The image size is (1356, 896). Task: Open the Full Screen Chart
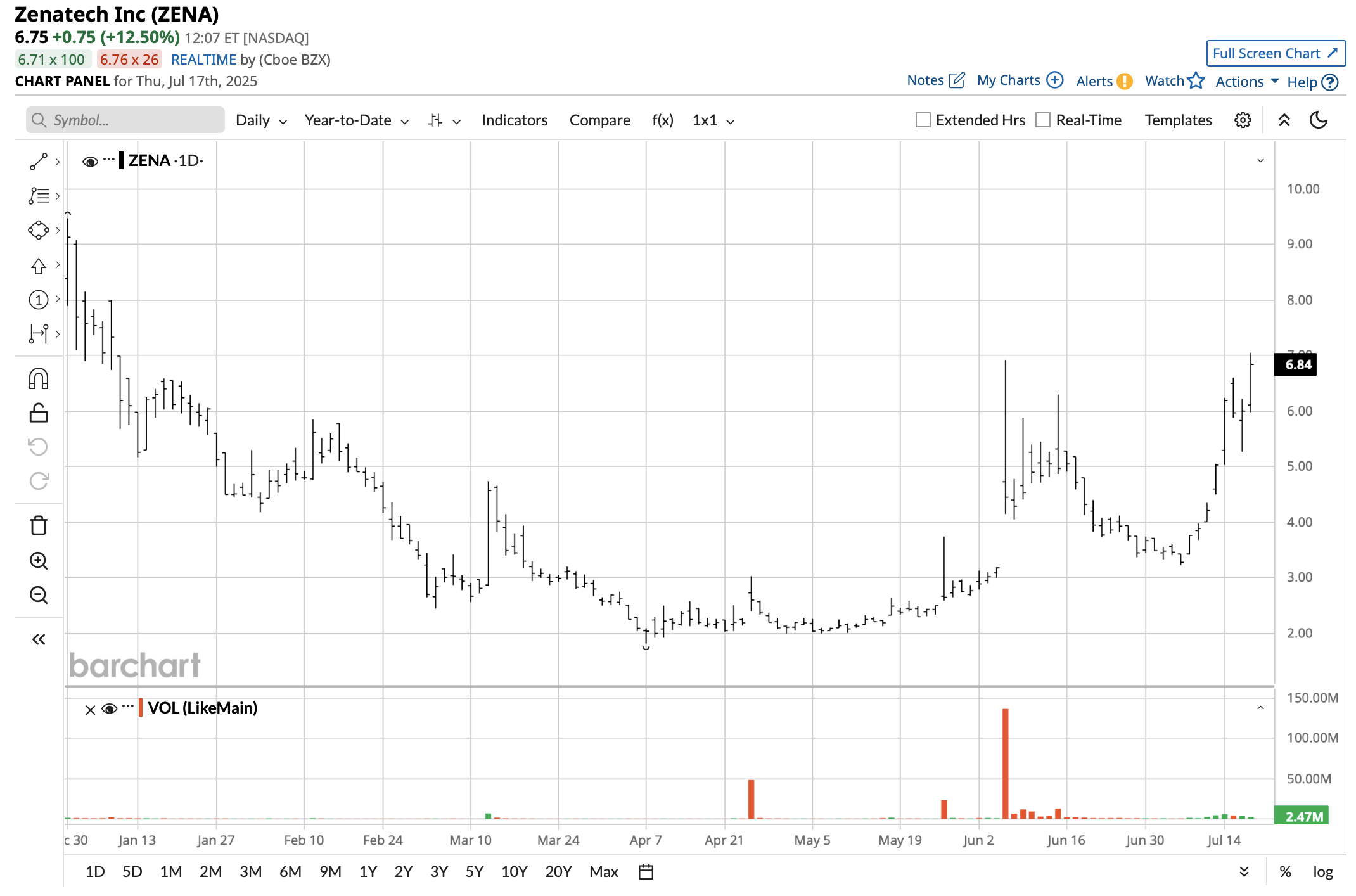coord(1276,53)
